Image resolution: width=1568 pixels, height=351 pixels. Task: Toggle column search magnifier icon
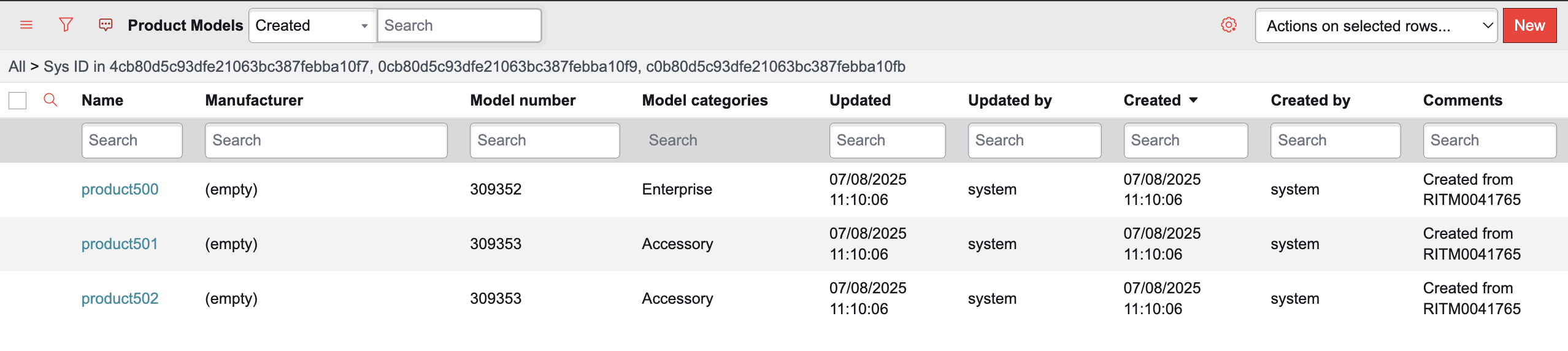pyautogui.click(x=50, y=100)
